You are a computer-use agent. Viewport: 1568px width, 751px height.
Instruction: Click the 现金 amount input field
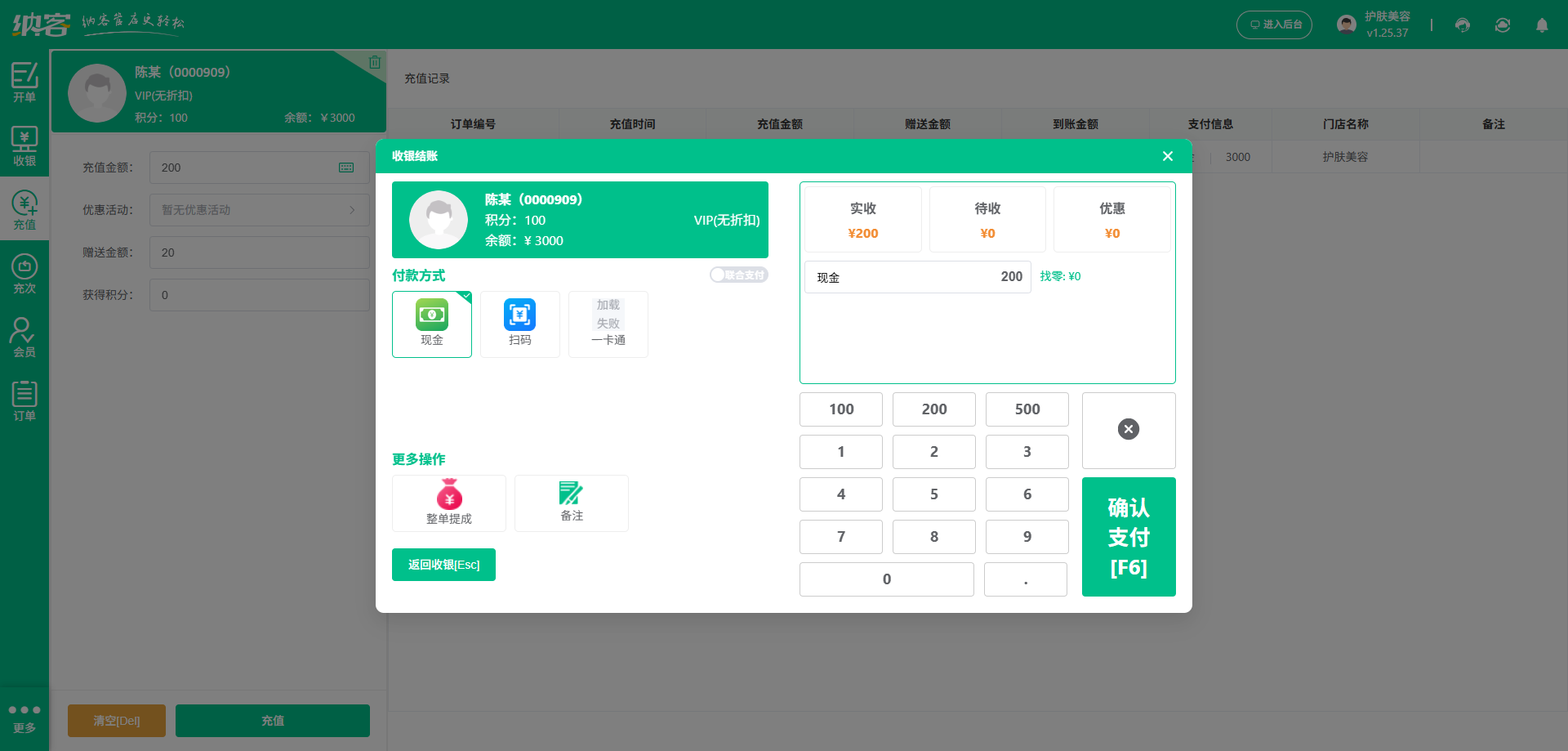coord(917,277)
